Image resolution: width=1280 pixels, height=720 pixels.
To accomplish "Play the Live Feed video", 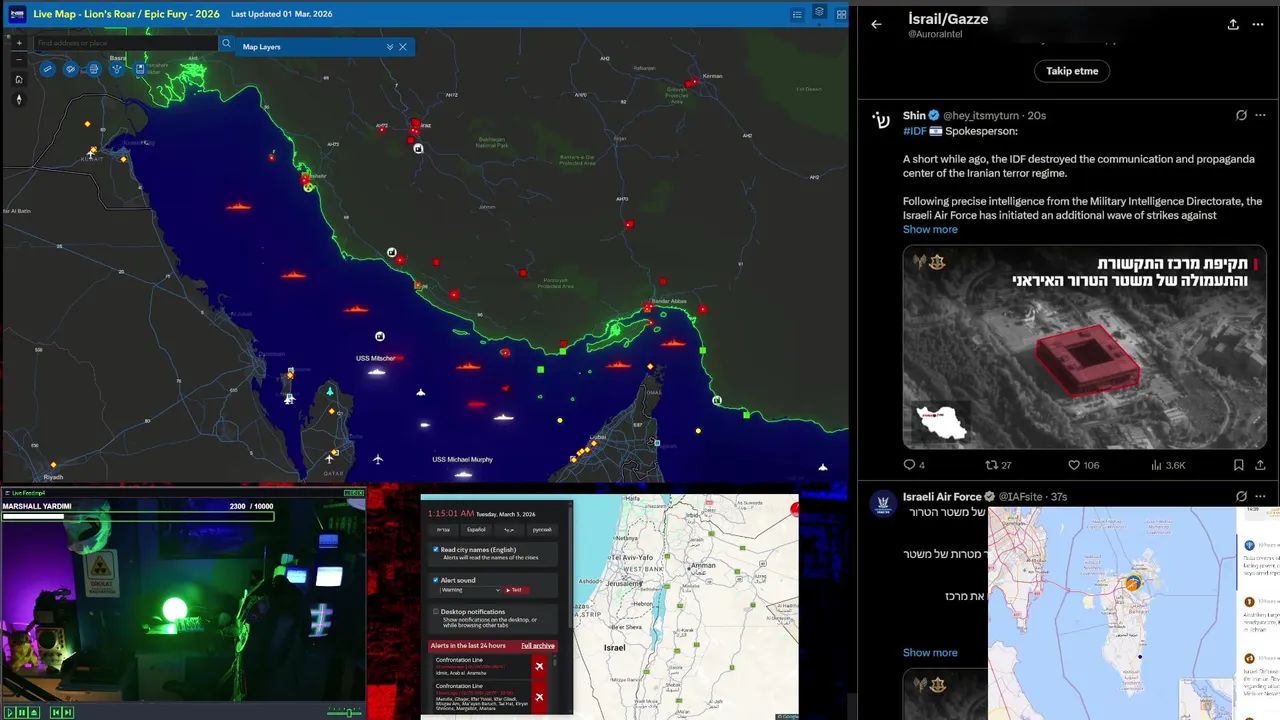I will 9,712.
